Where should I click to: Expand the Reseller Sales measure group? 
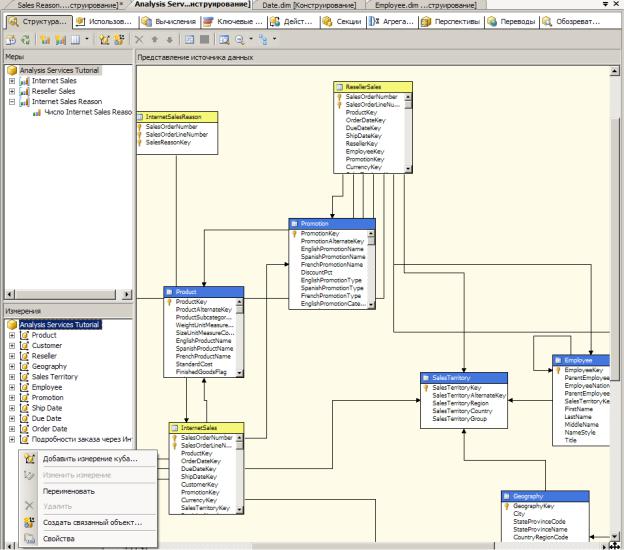pyautogui.click(x=12, y=91)
